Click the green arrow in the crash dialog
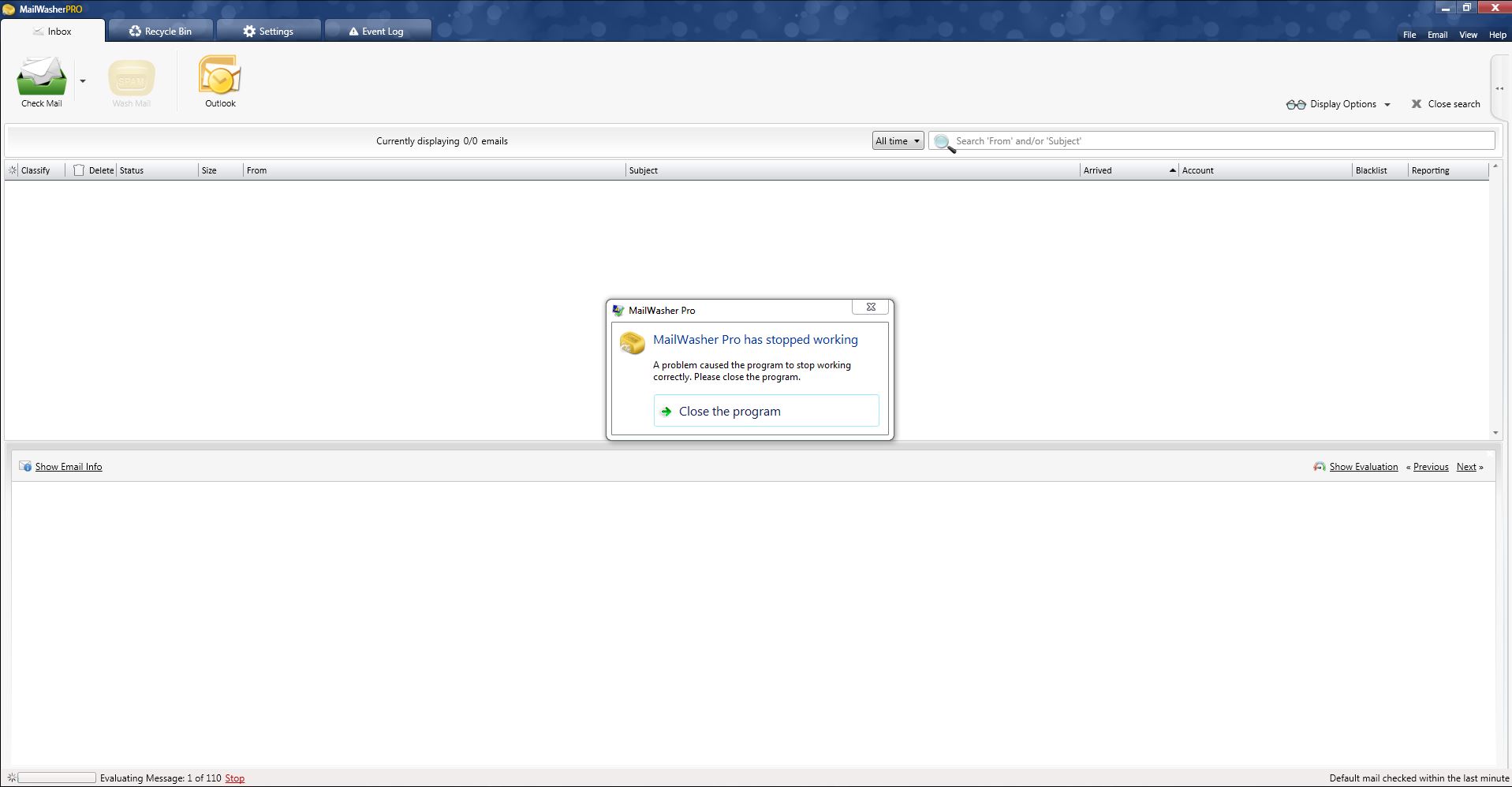1512x787 pixels. point(666,412)
